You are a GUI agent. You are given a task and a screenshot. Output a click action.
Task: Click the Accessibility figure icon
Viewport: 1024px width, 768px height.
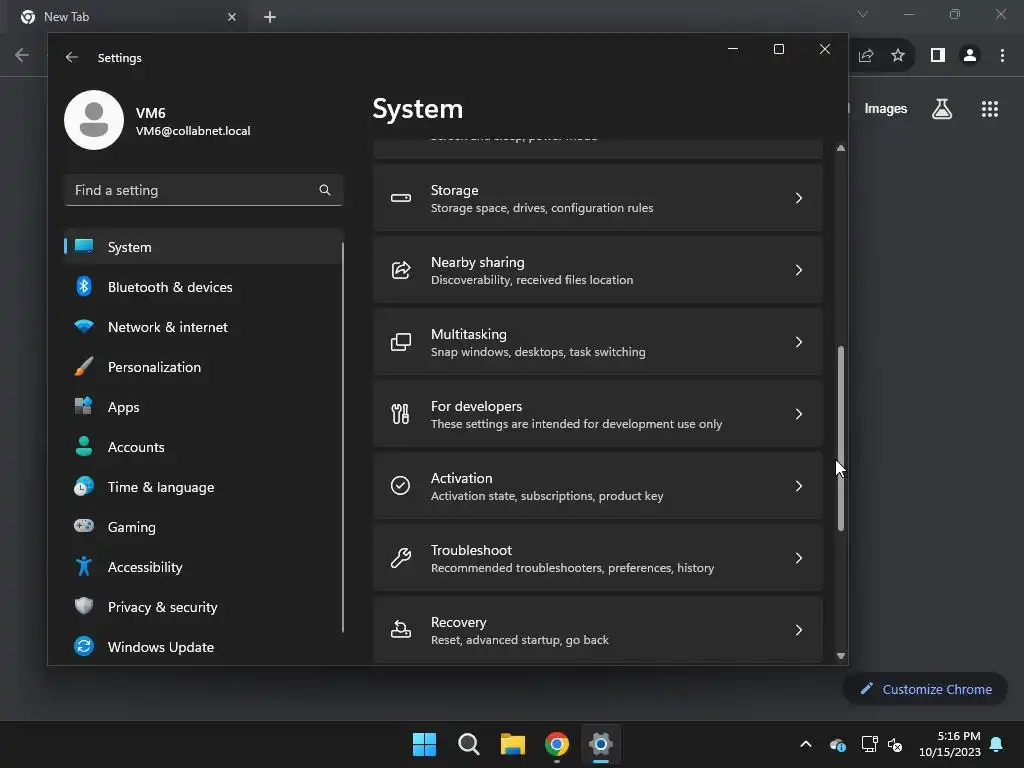84,566
